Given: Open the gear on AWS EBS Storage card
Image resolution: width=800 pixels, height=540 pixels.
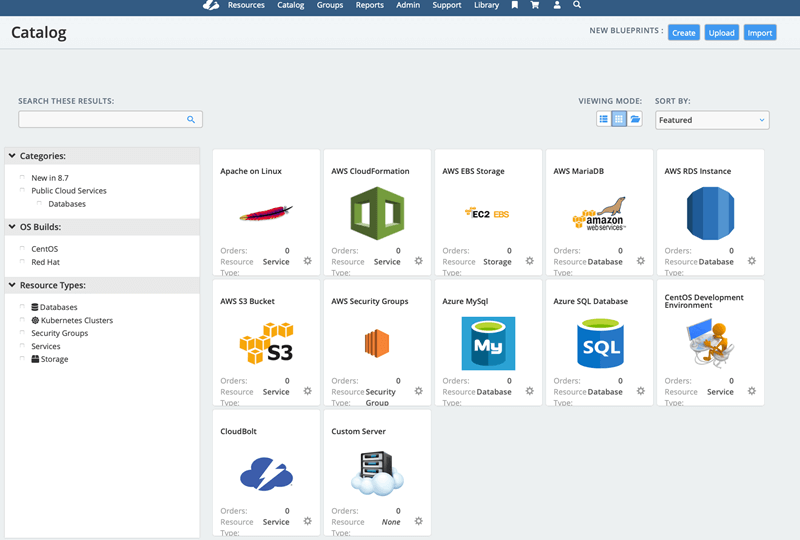Looking at the screenshot, I should click(x=530, y=261).
